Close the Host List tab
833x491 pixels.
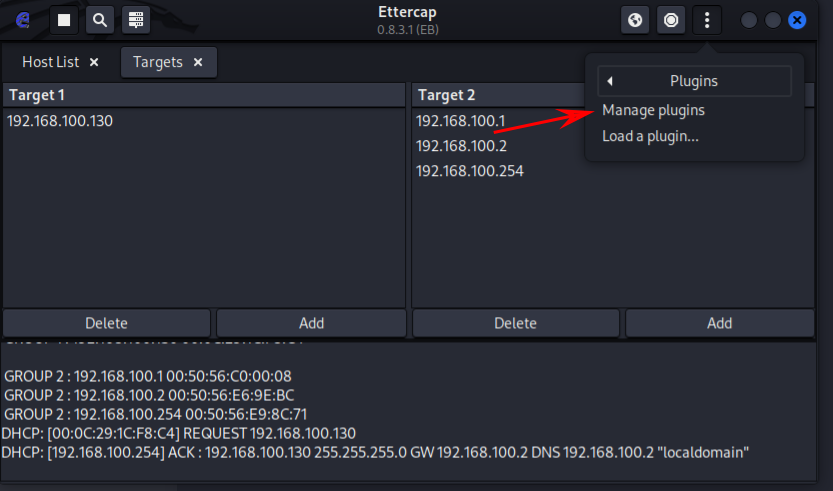(94, 62)
